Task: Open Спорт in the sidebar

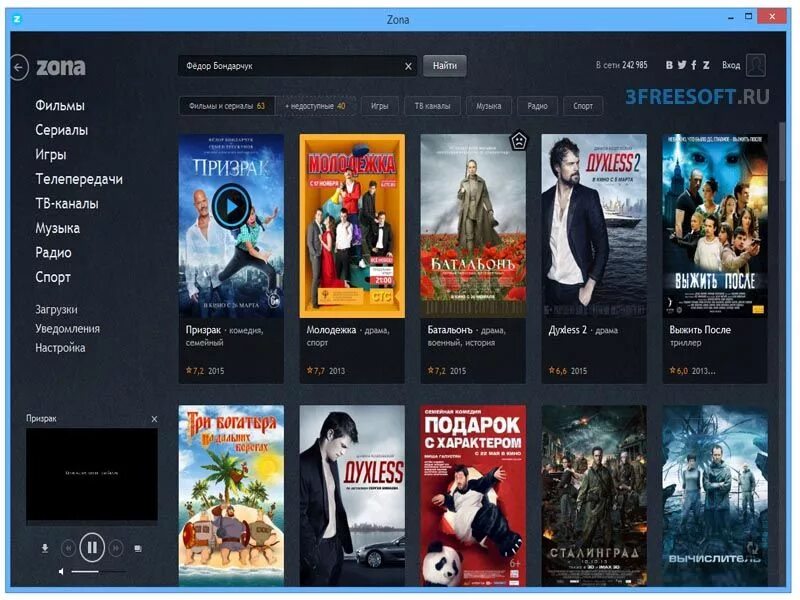Action: [53, 277]
